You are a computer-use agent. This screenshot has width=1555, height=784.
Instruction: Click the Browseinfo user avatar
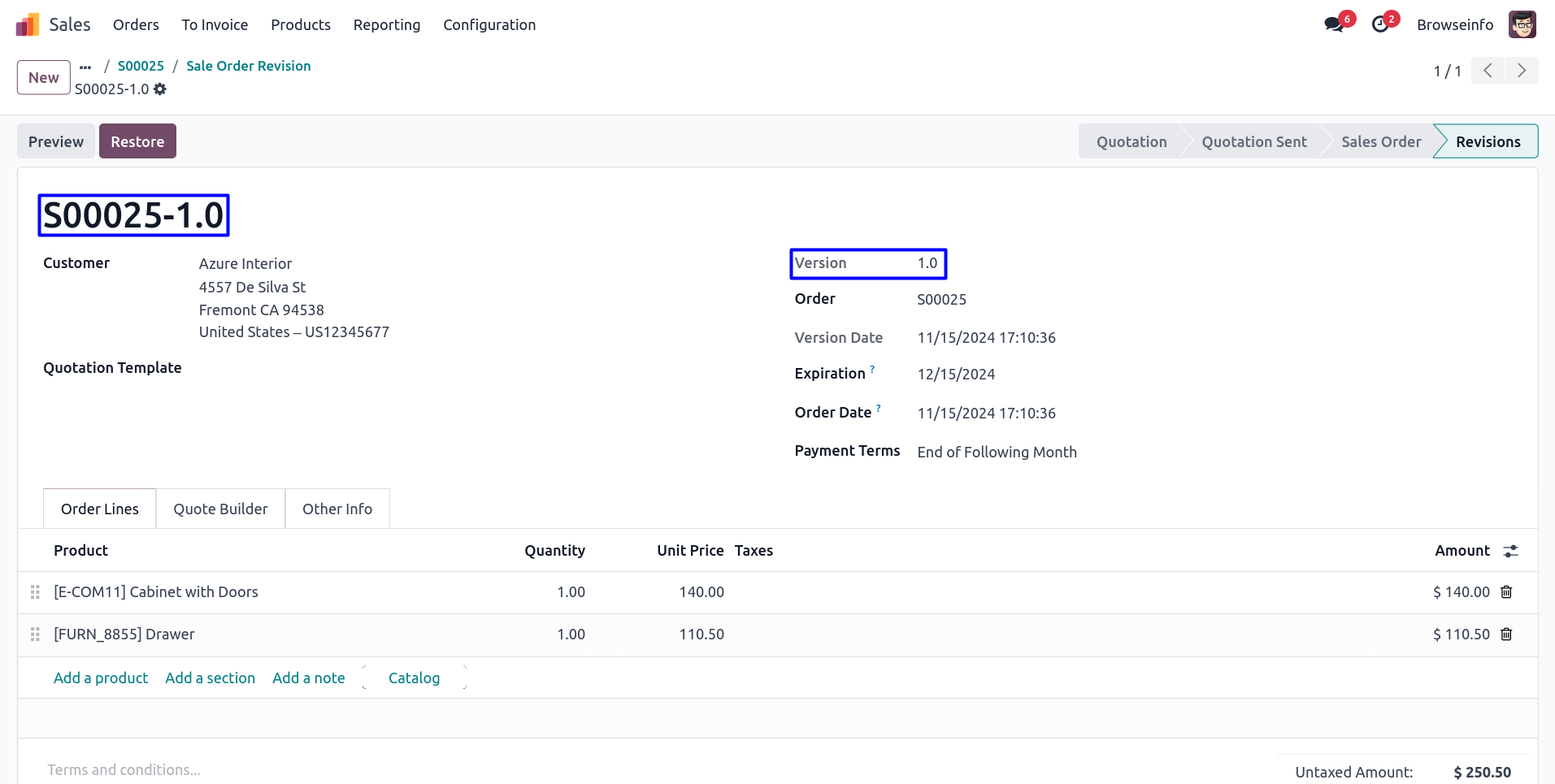[1522, 25]
